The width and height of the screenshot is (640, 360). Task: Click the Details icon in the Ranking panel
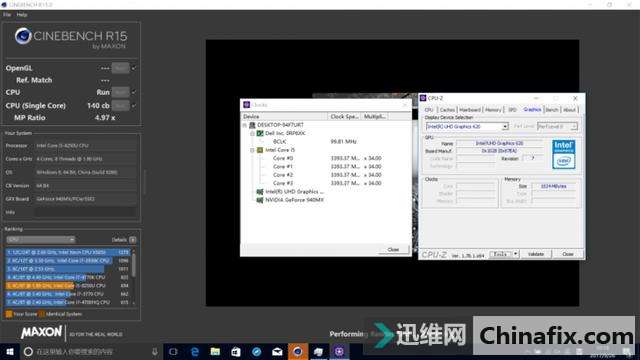[x=133, y=240]
